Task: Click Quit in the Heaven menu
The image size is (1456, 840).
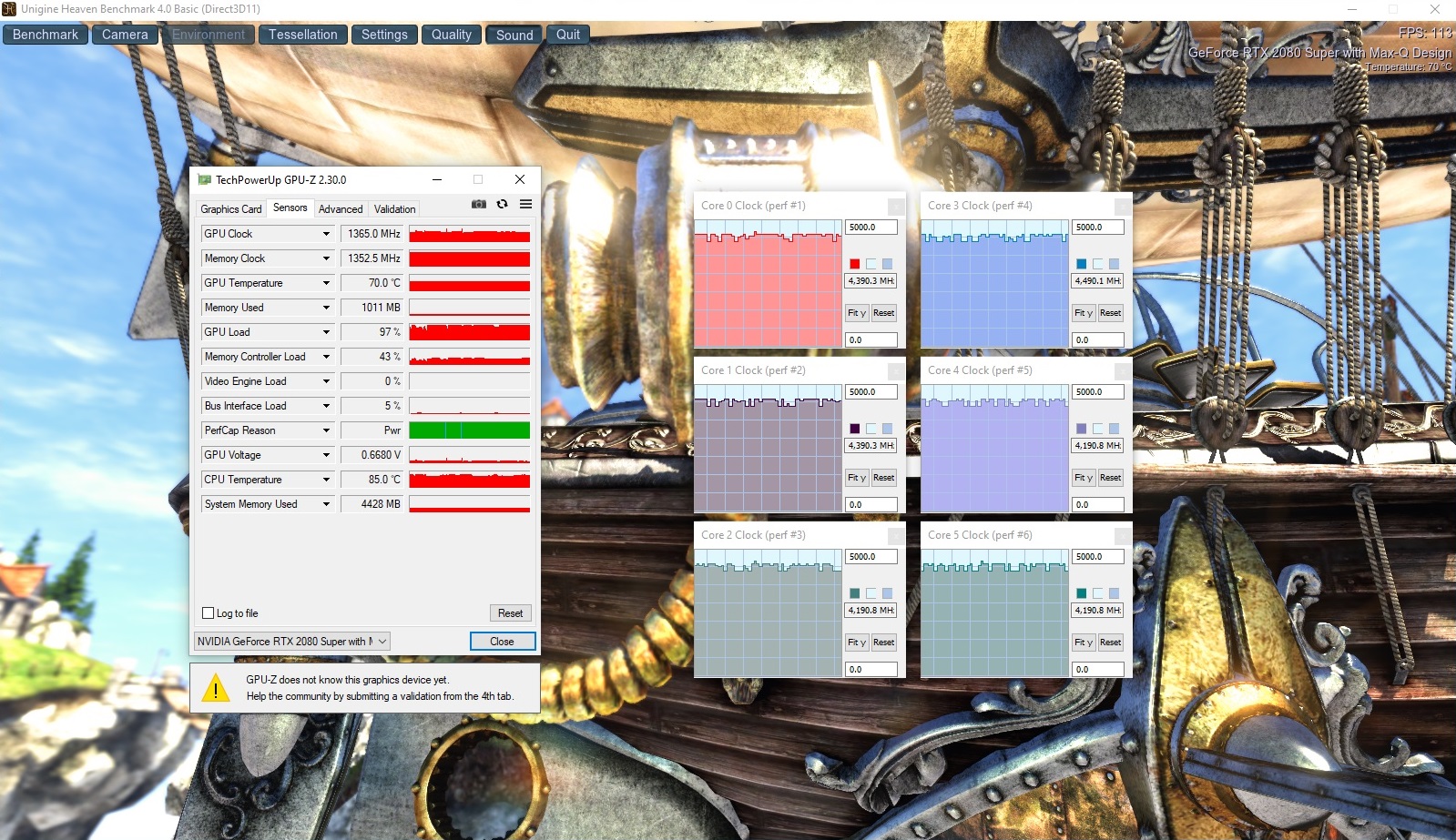Action: point(568,35)
